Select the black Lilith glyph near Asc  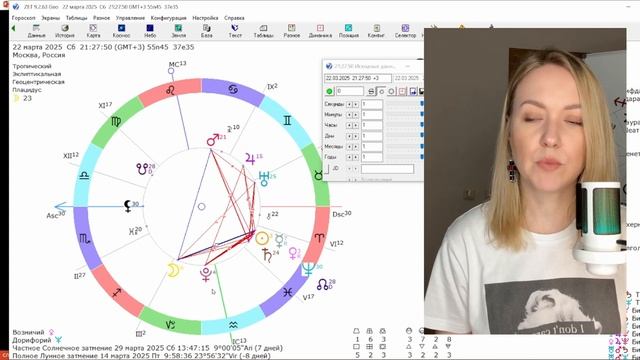(x=128, y=206)
